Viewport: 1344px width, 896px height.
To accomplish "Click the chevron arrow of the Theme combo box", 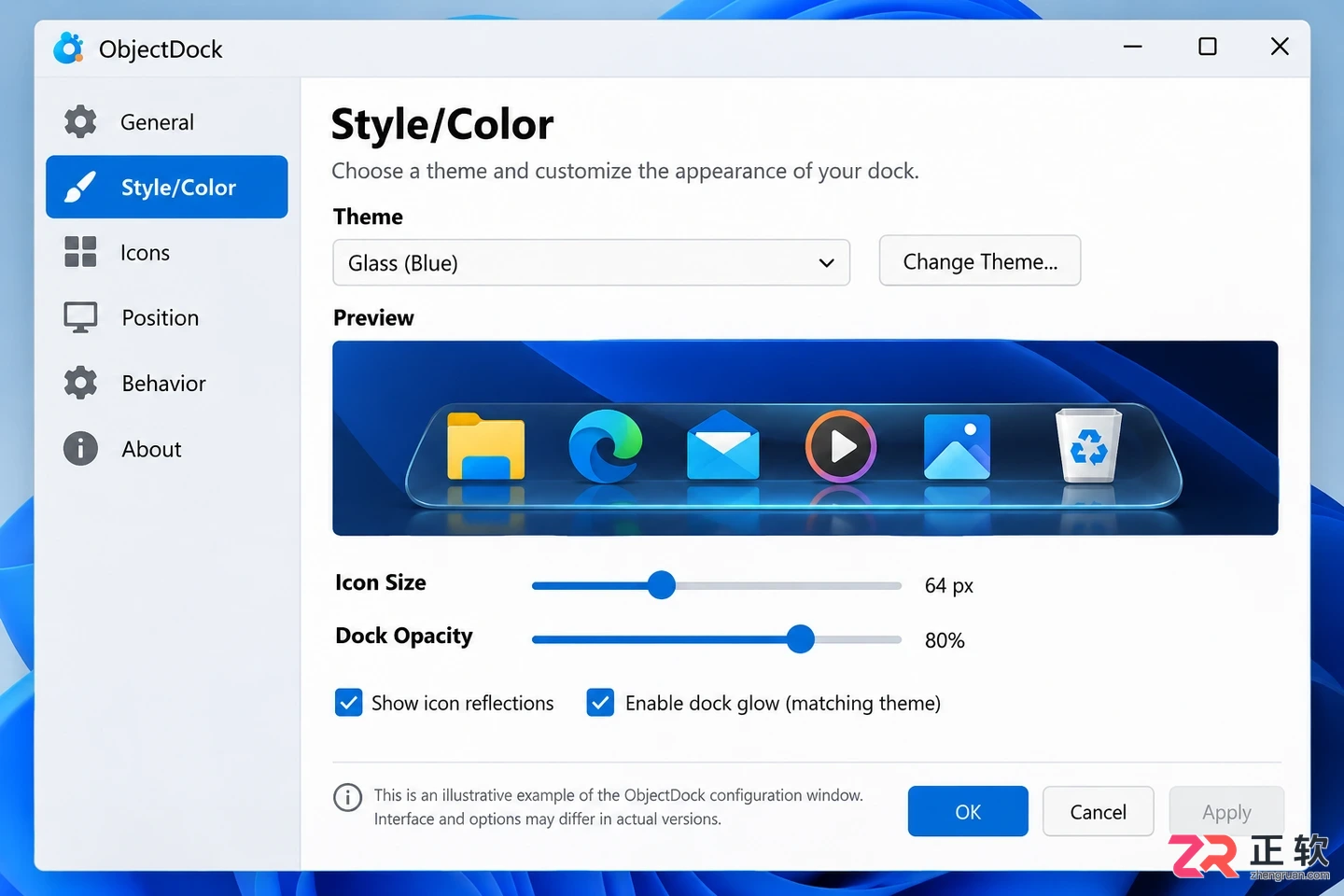I will tap(826, 263).
